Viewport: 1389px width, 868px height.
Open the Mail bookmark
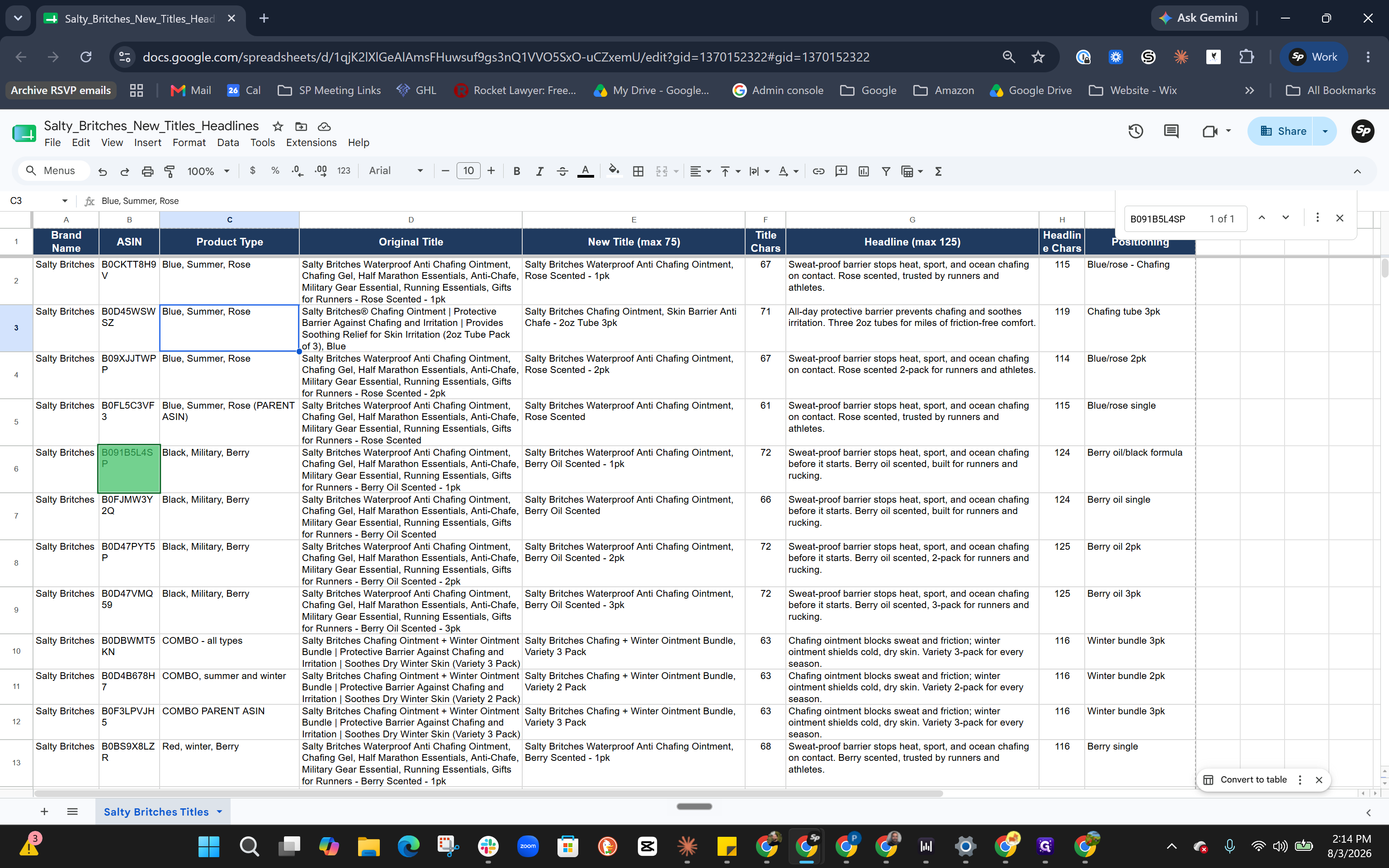tap(191, 91)
